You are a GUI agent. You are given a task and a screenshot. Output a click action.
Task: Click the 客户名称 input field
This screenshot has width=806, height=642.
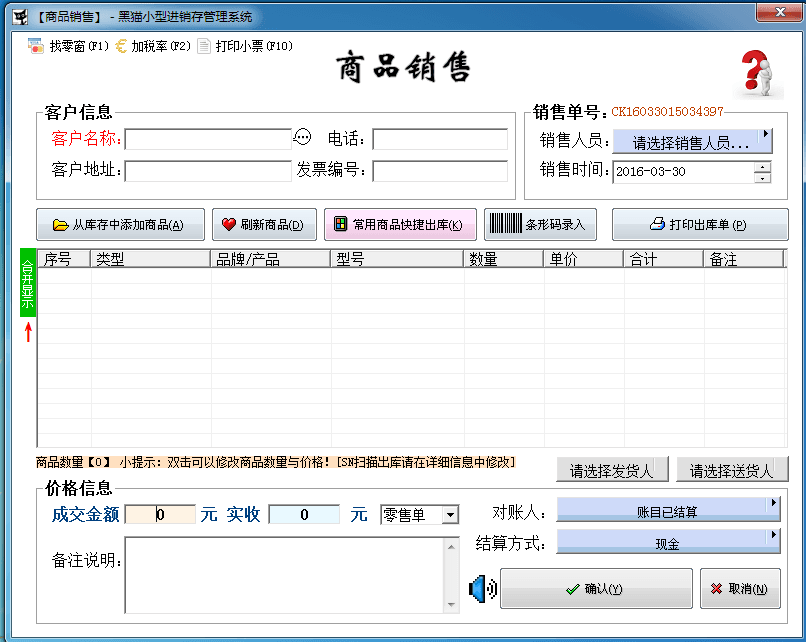(x=208, y=139)
